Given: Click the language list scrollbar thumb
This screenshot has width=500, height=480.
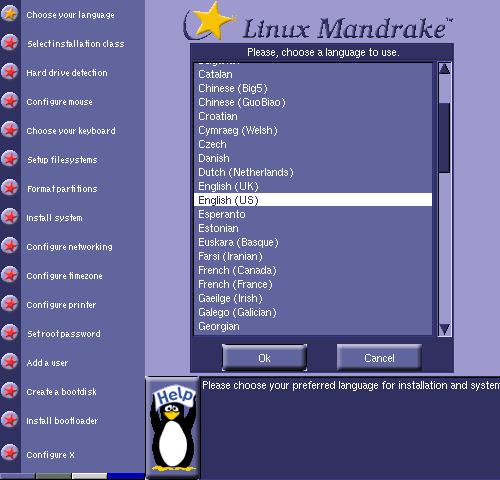Looking at the screenshot, I should [444, 138].
